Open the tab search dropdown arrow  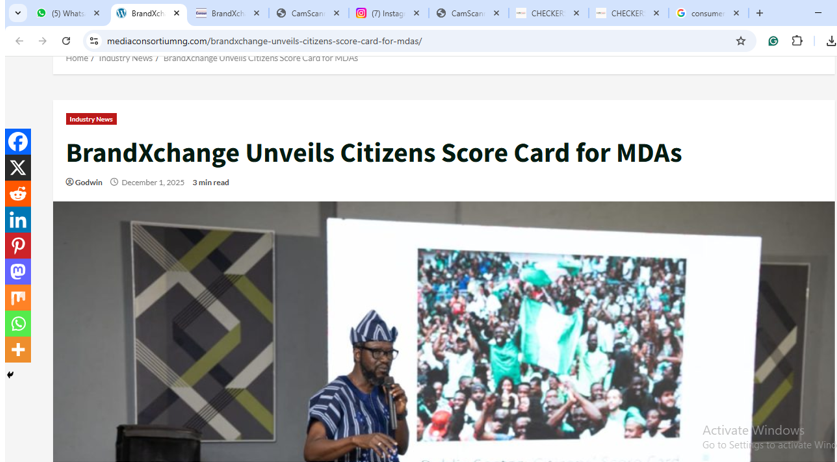(18, 13)
